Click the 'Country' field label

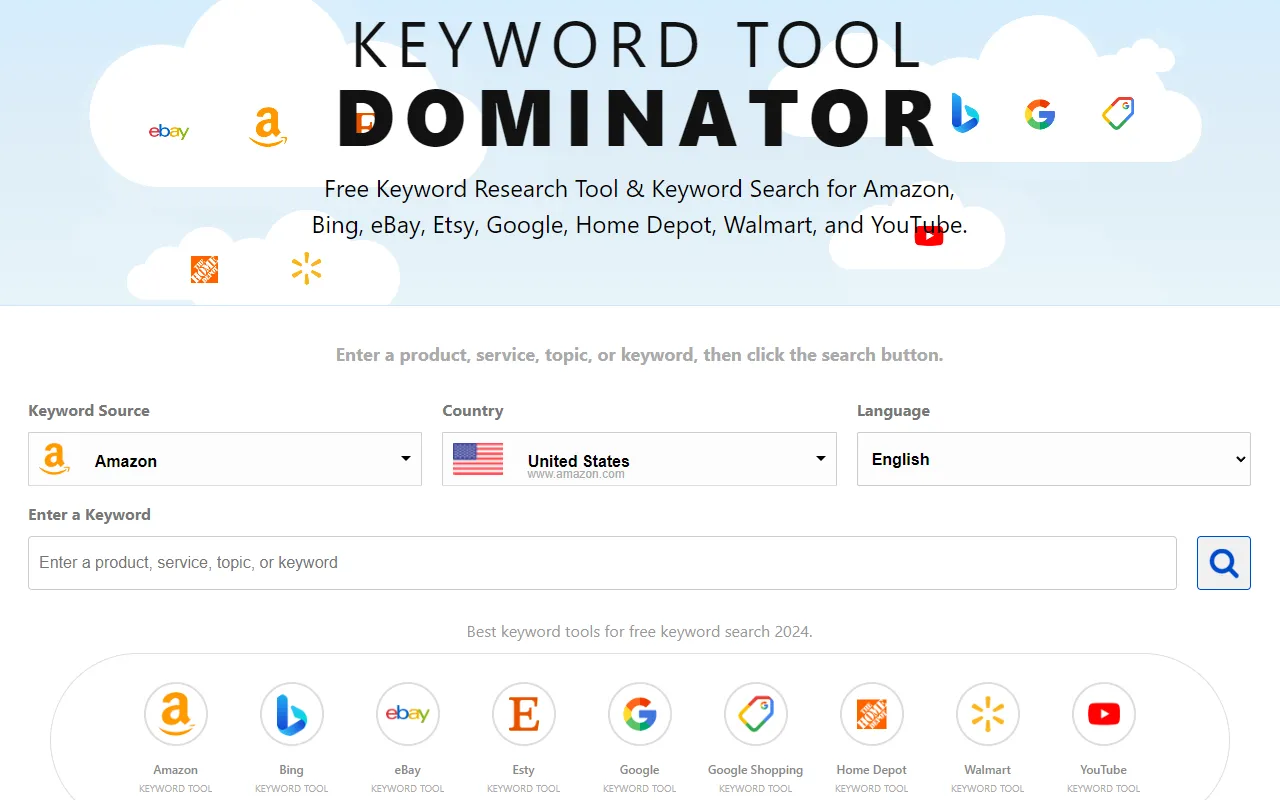coord(473,411)
